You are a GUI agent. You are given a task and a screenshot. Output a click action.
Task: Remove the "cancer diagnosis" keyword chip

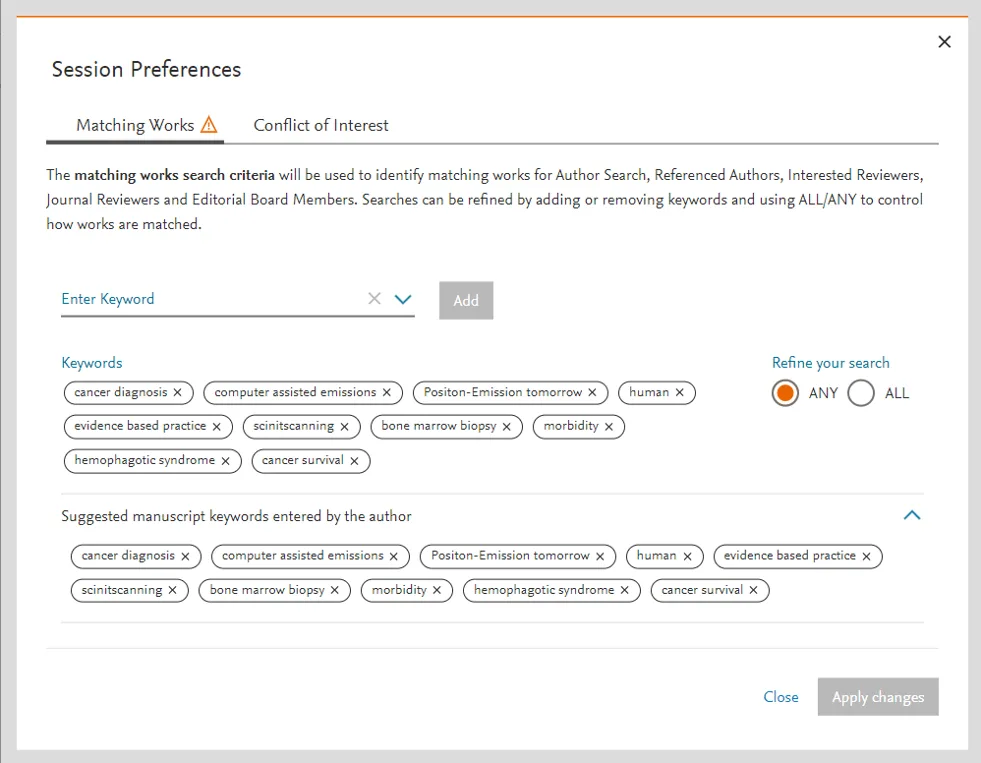179,392
